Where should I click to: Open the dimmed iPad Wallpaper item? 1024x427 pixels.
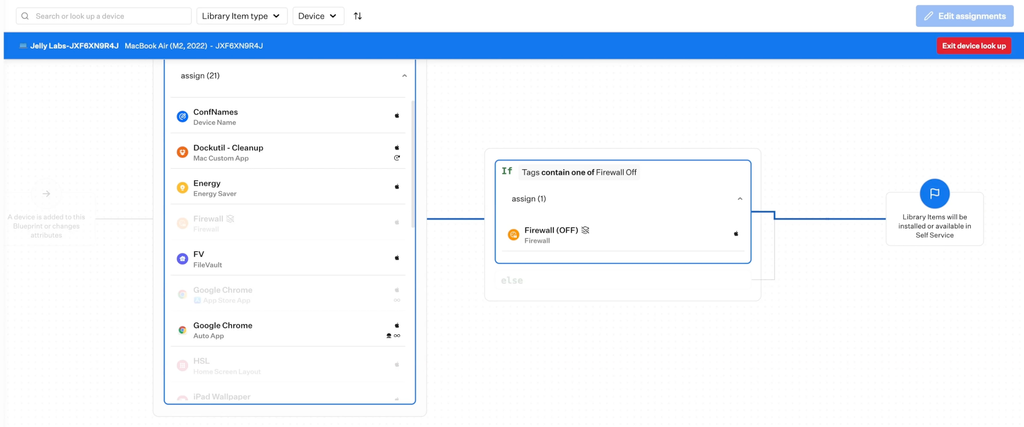[x=290, y=394]
